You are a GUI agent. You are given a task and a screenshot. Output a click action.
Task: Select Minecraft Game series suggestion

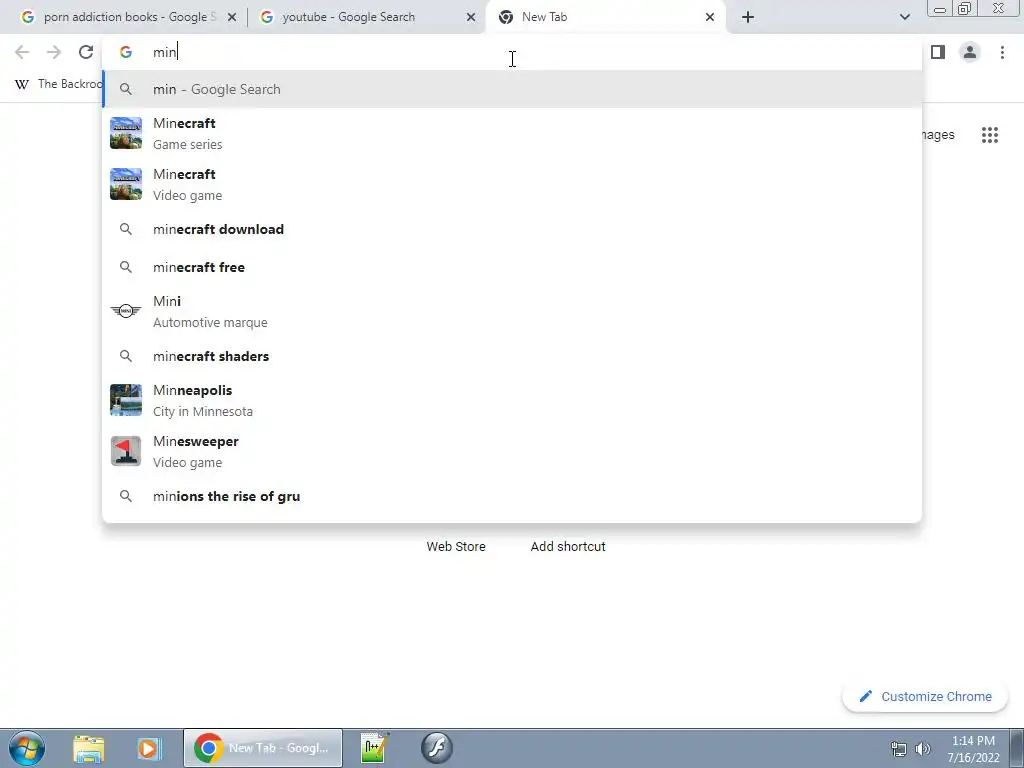[x=512, y=133]
